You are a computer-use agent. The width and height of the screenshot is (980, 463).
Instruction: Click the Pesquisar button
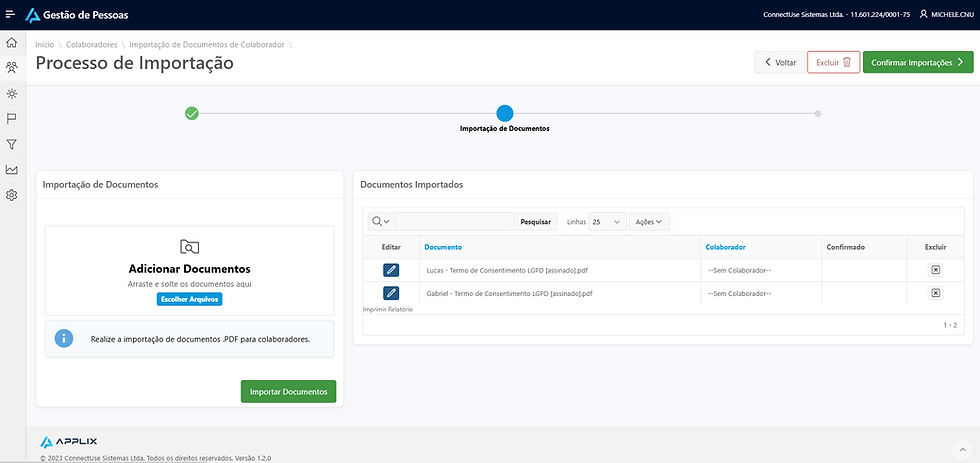536,222
